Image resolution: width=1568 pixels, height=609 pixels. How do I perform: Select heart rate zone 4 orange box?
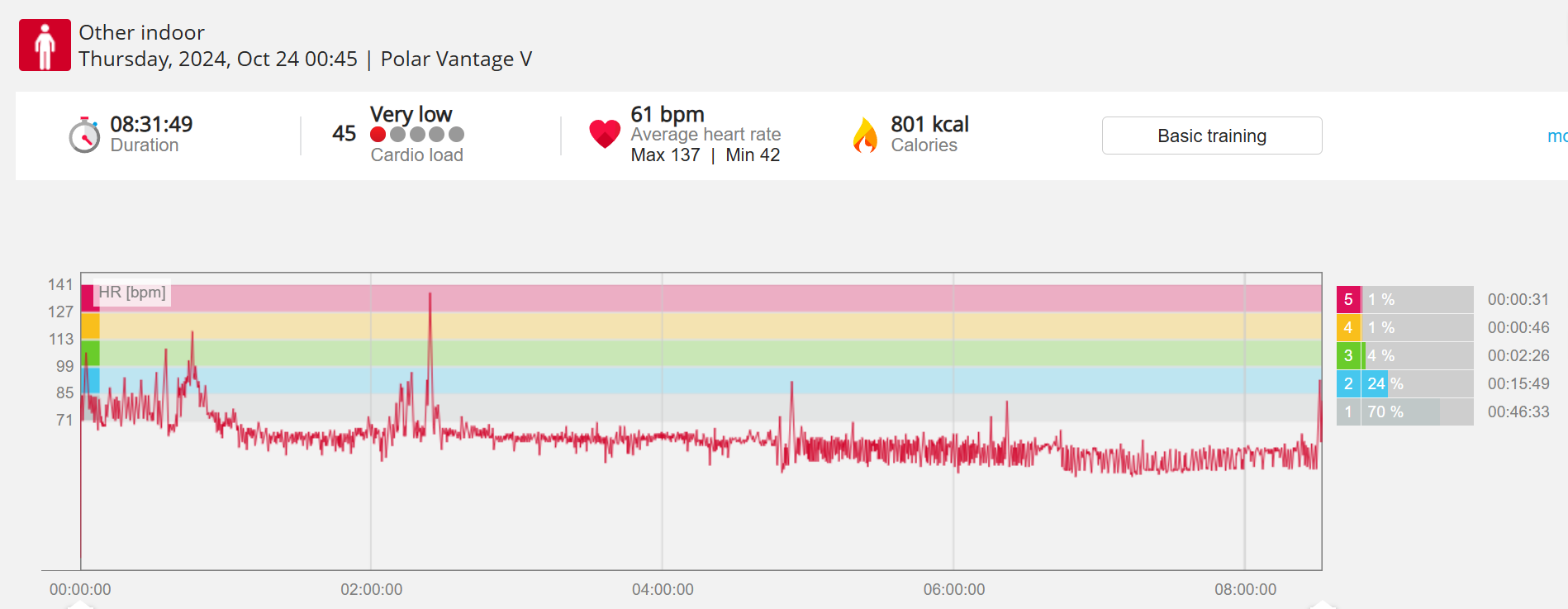1348,328
